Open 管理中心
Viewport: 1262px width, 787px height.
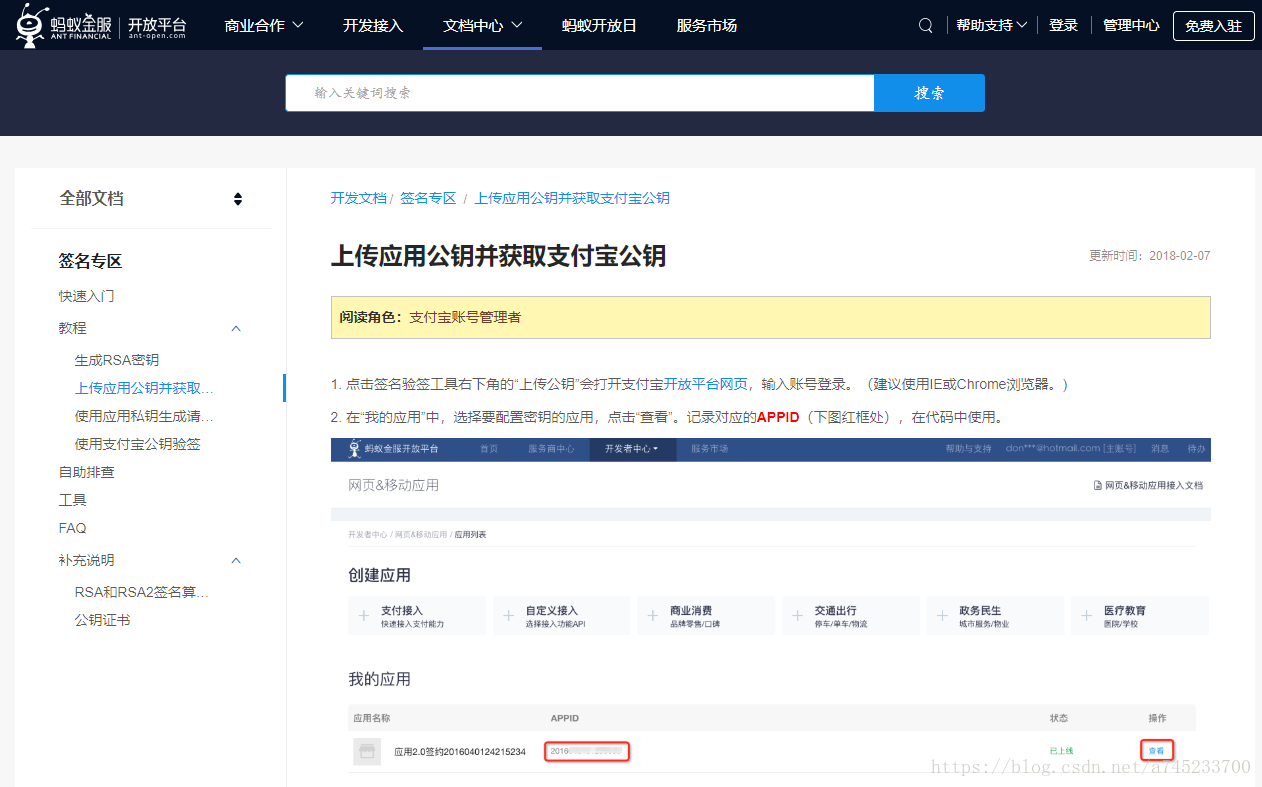(1131, 26)
